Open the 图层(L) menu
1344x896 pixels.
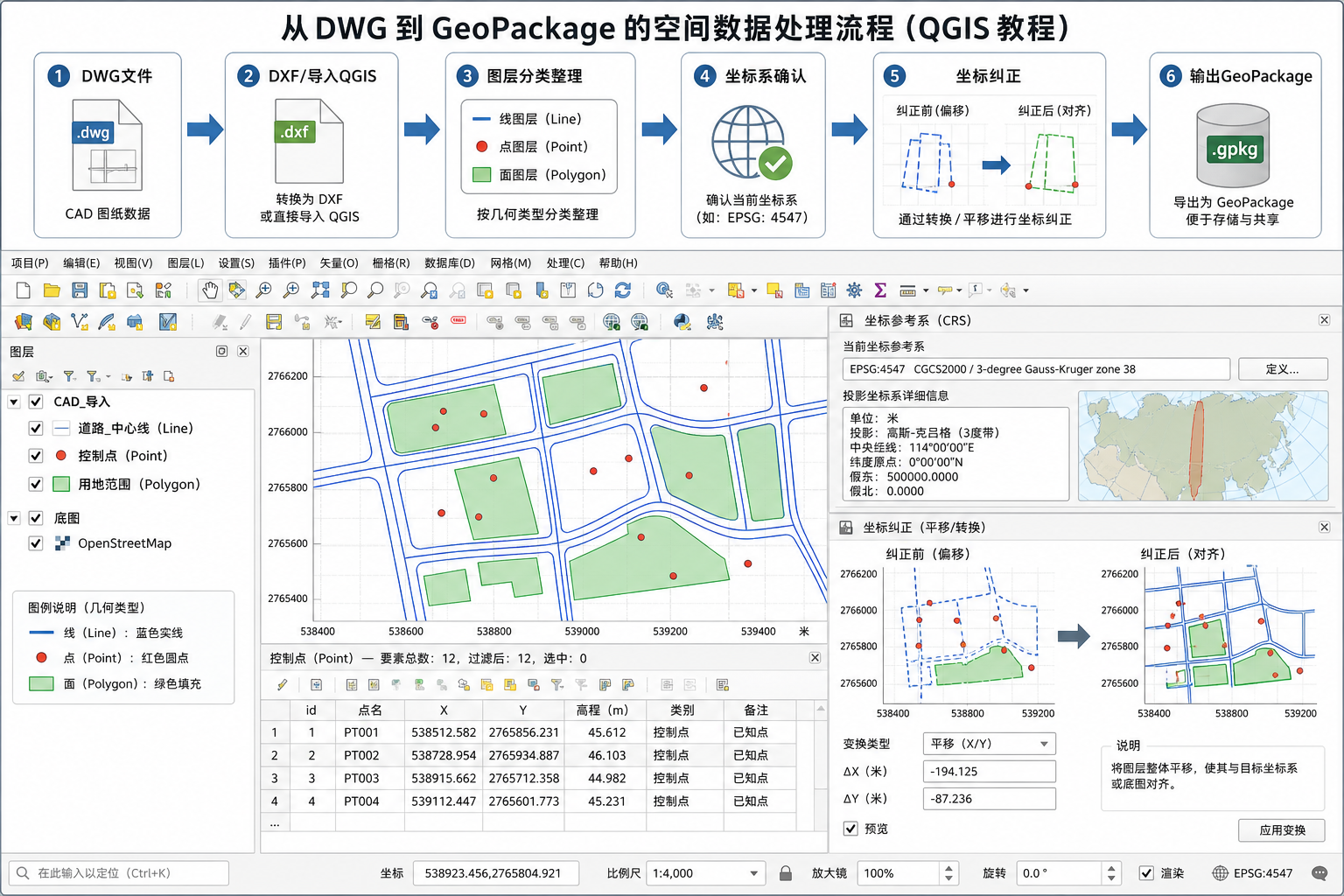185,263
